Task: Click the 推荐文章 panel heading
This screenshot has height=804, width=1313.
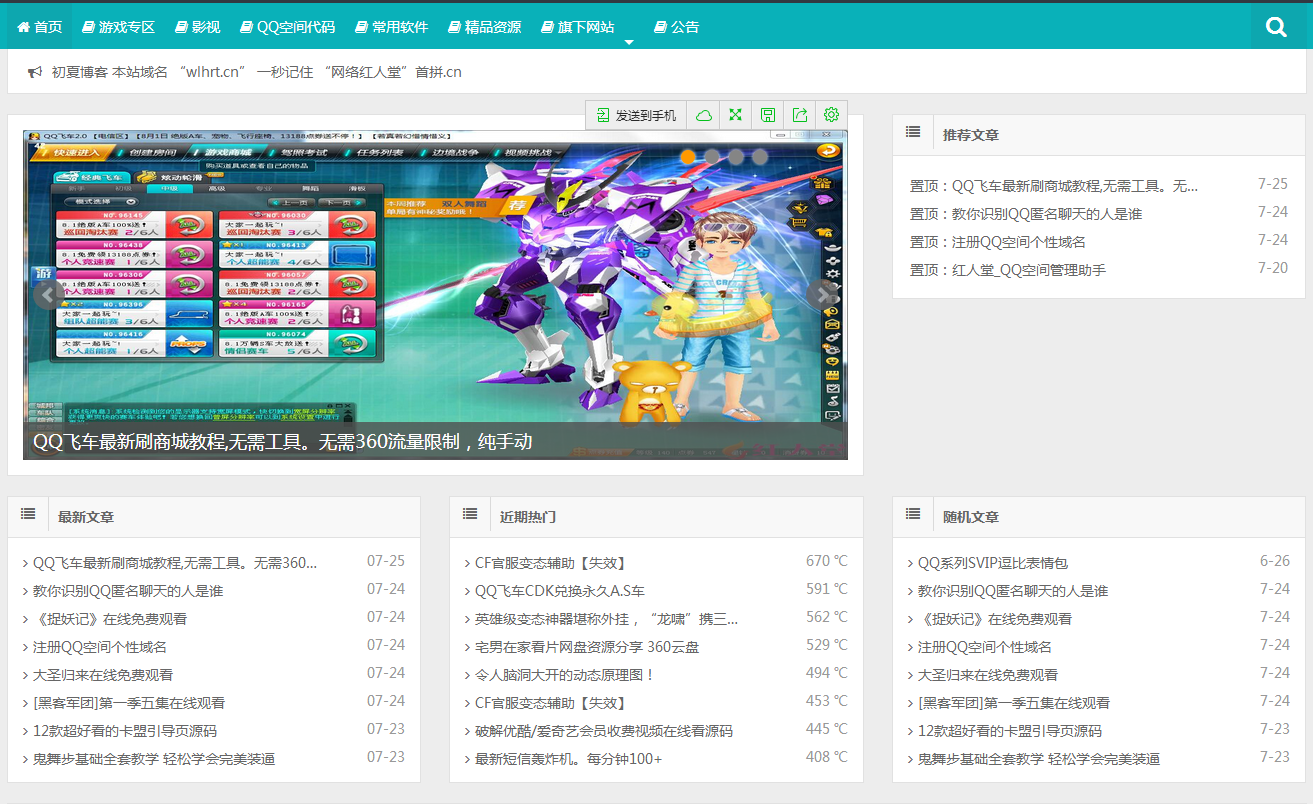Action: pyautogui.click(x=971, y=134)
